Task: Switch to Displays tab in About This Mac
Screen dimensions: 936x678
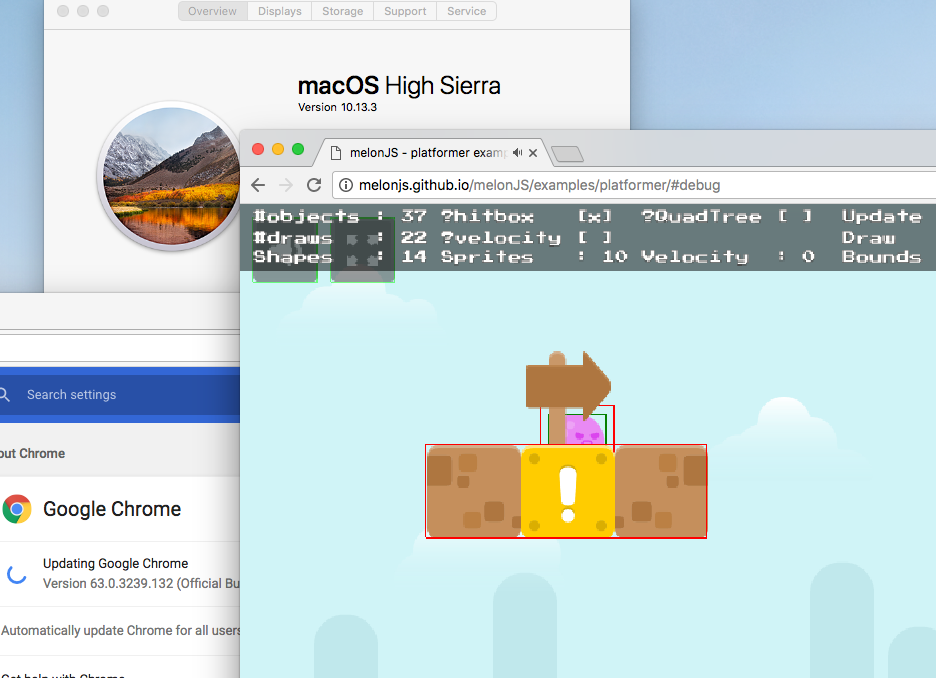Action: (279, 11)
